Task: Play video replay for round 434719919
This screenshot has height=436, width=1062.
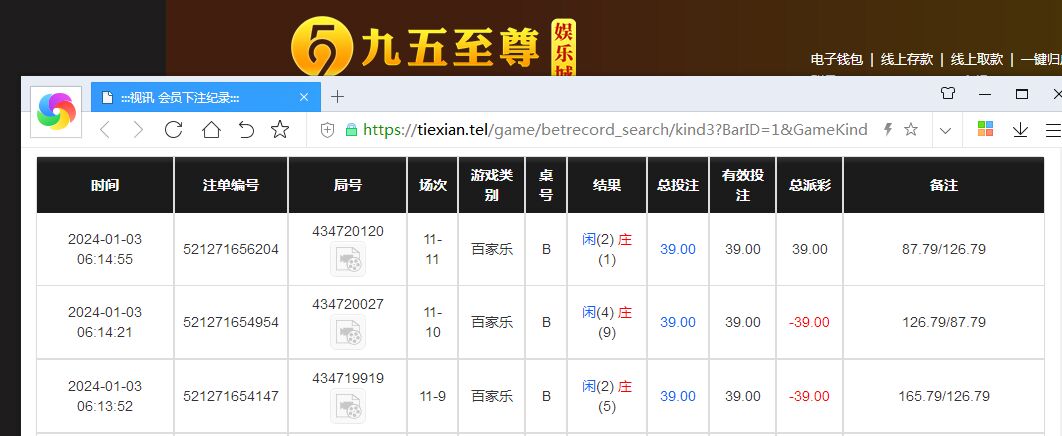Action: pyautogui.click(x=348, y=406)
